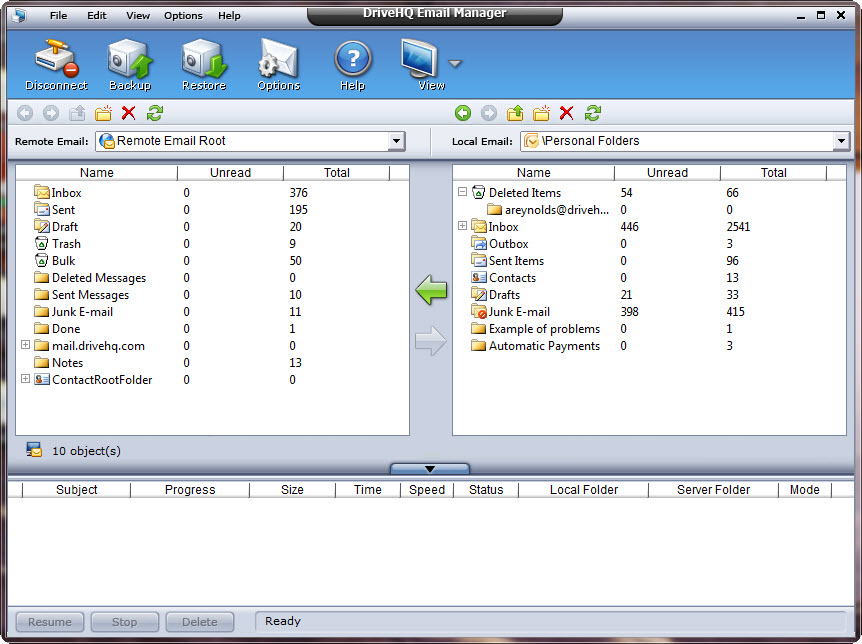Viewport: 862px width, 644px height.
Task: Click the Disconnect toolbar icon
Action: click(57, 64)
